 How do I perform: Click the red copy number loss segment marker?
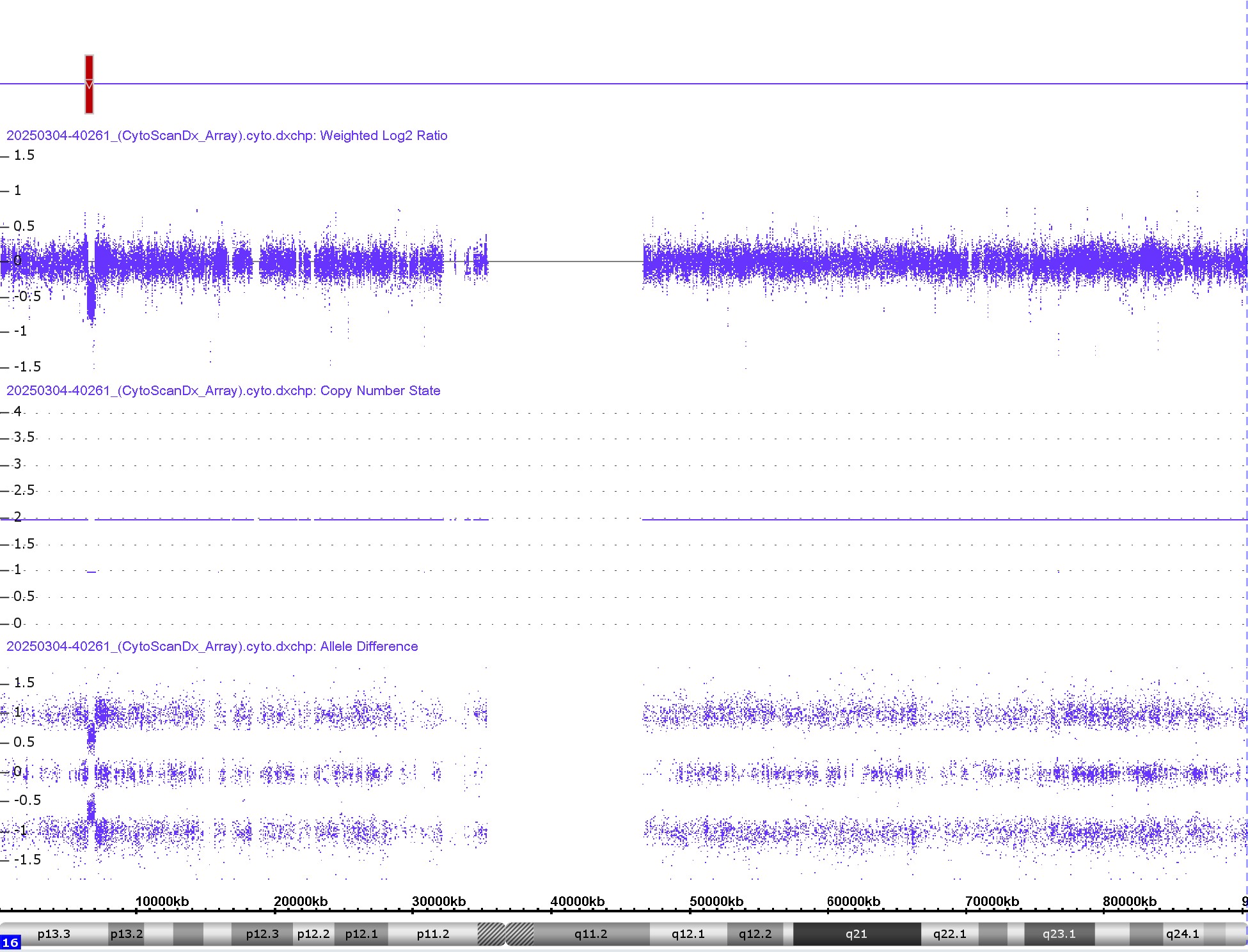pyautogui.click(x=89, y=84)
